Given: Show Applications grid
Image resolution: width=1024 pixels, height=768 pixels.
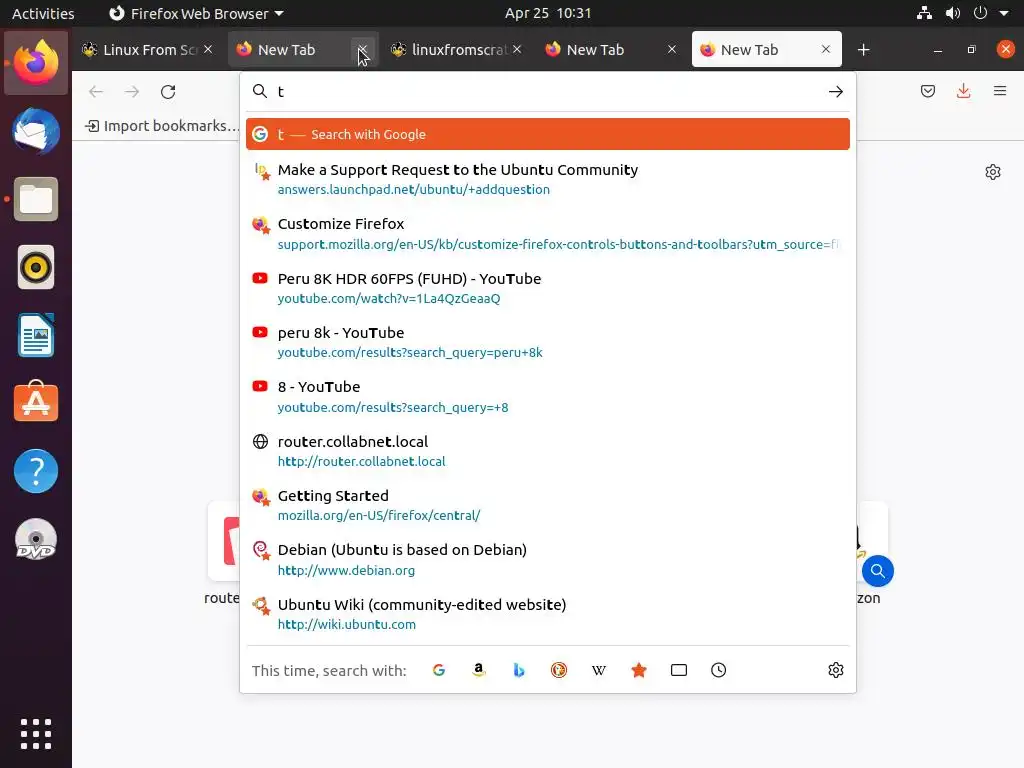Looking at the screenshot, I should tap(36, 734).
